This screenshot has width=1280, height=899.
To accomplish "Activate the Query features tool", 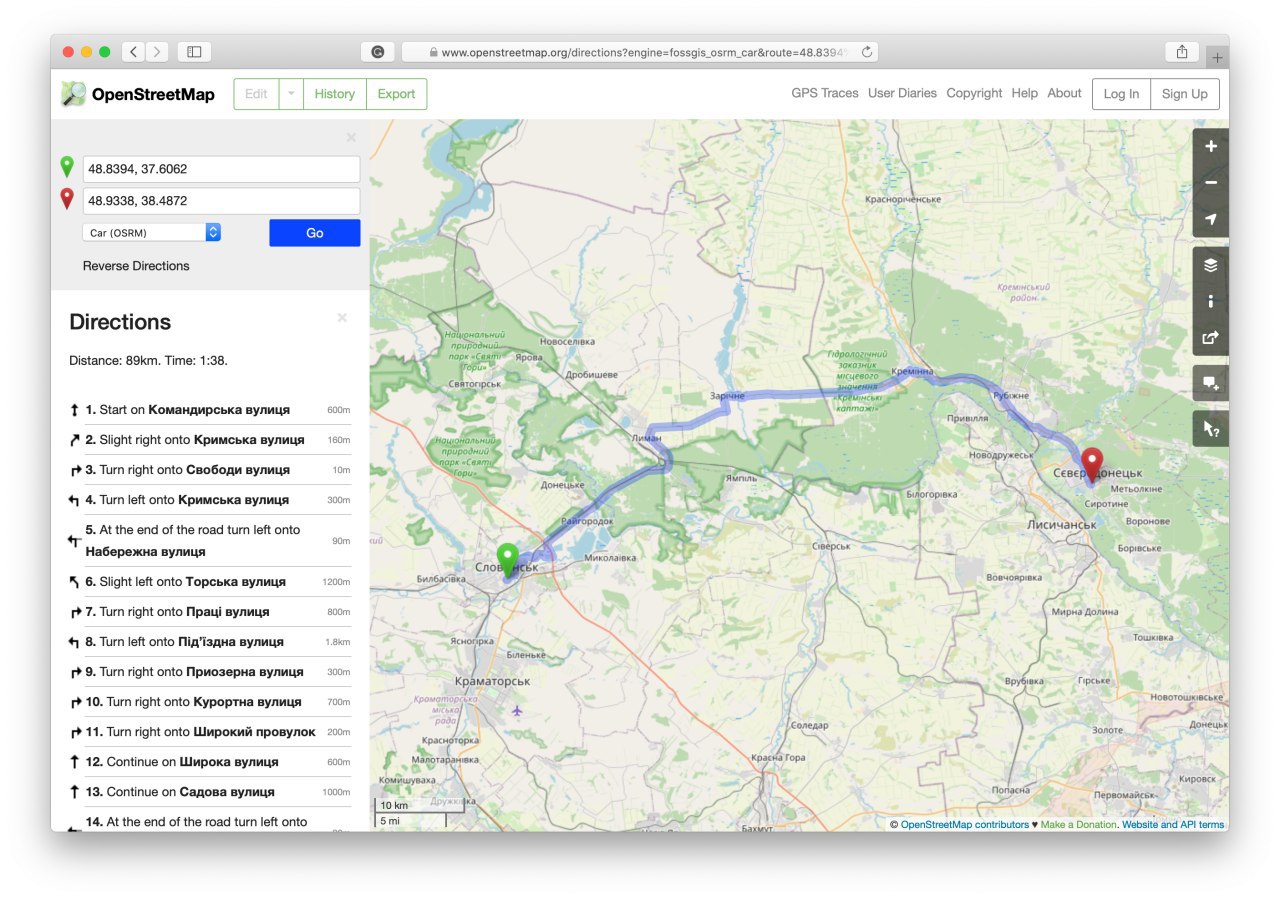I will (x=1211, y=429).
